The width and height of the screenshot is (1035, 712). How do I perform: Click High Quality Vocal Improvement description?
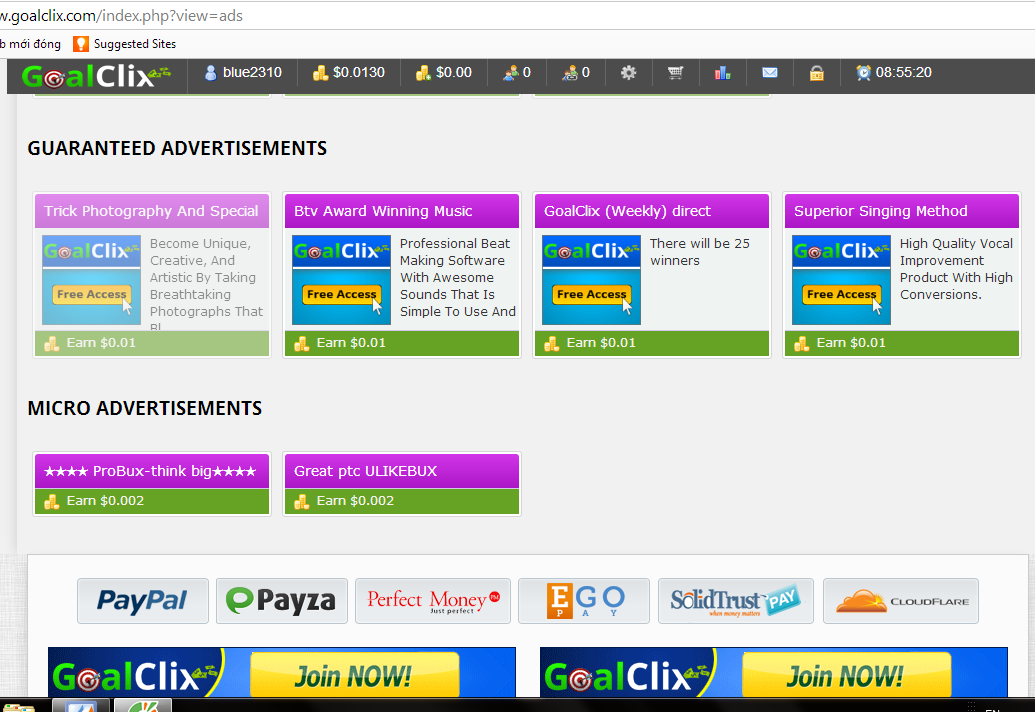point(956,269)
